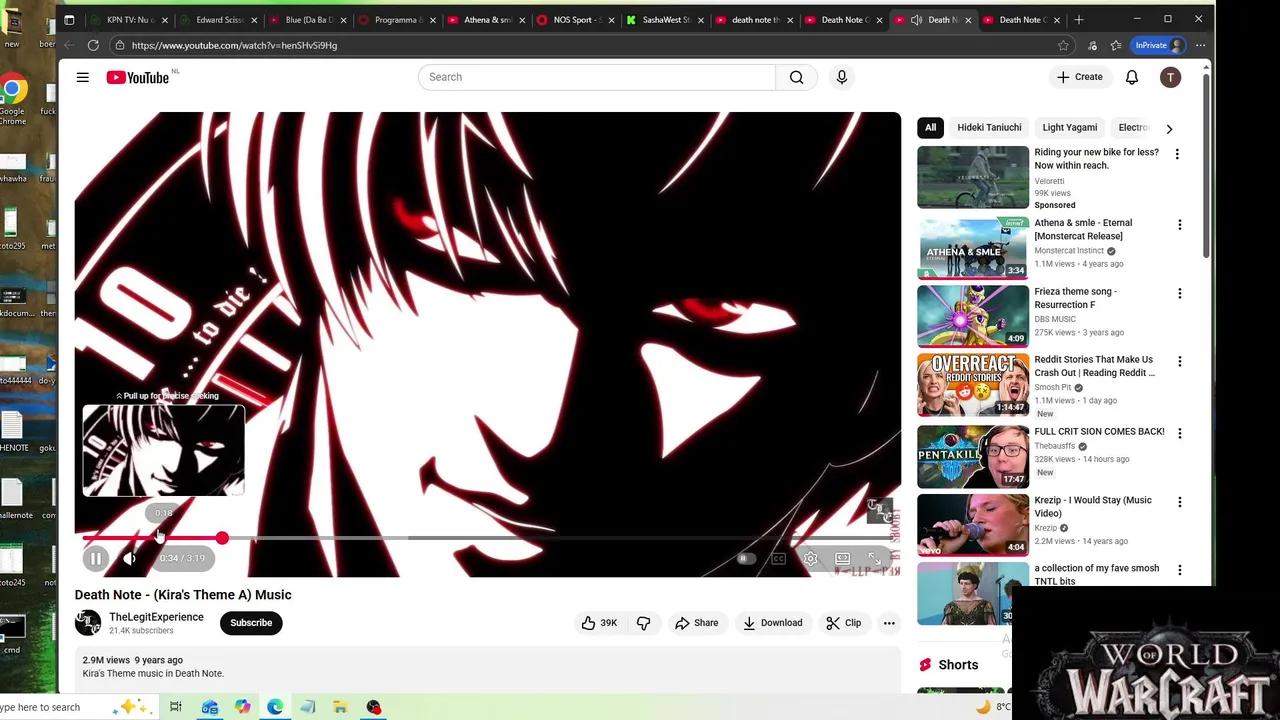The image size is (1280, 720).
Task: Start voice search with the microphone icon
Action: click(842, 77)
